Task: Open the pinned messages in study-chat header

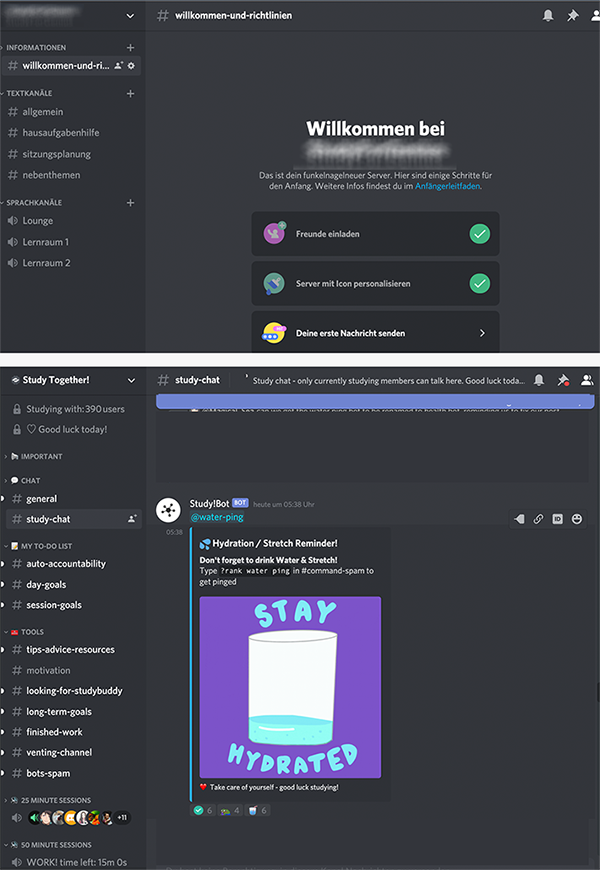Action: (563, 380)
